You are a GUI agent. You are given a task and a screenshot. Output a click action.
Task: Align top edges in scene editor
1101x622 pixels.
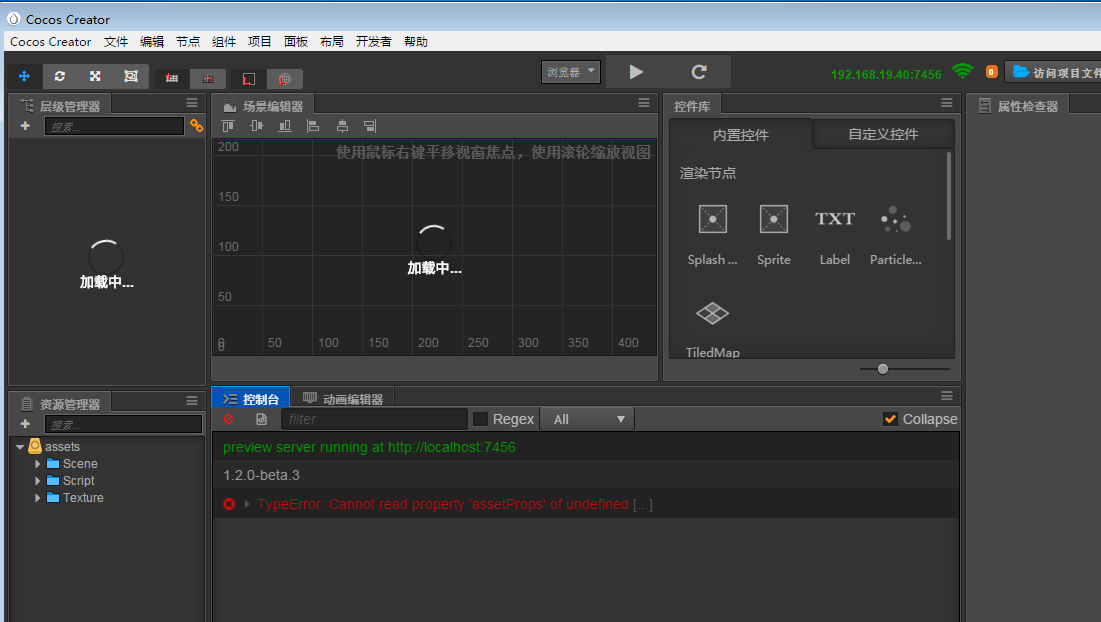[x=228, y=126]
